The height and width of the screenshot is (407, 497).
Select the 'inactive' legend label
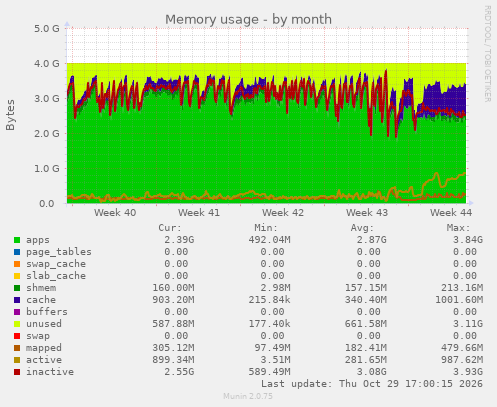pyautogui.click(x=50, y=372)
